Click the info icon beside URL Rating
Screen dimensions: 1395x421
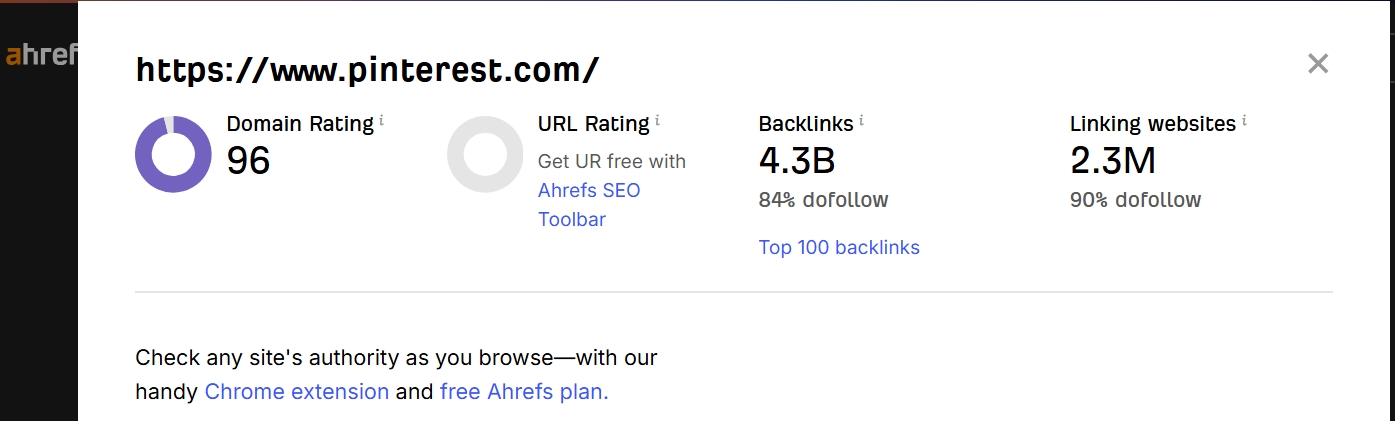click(657, 121)
